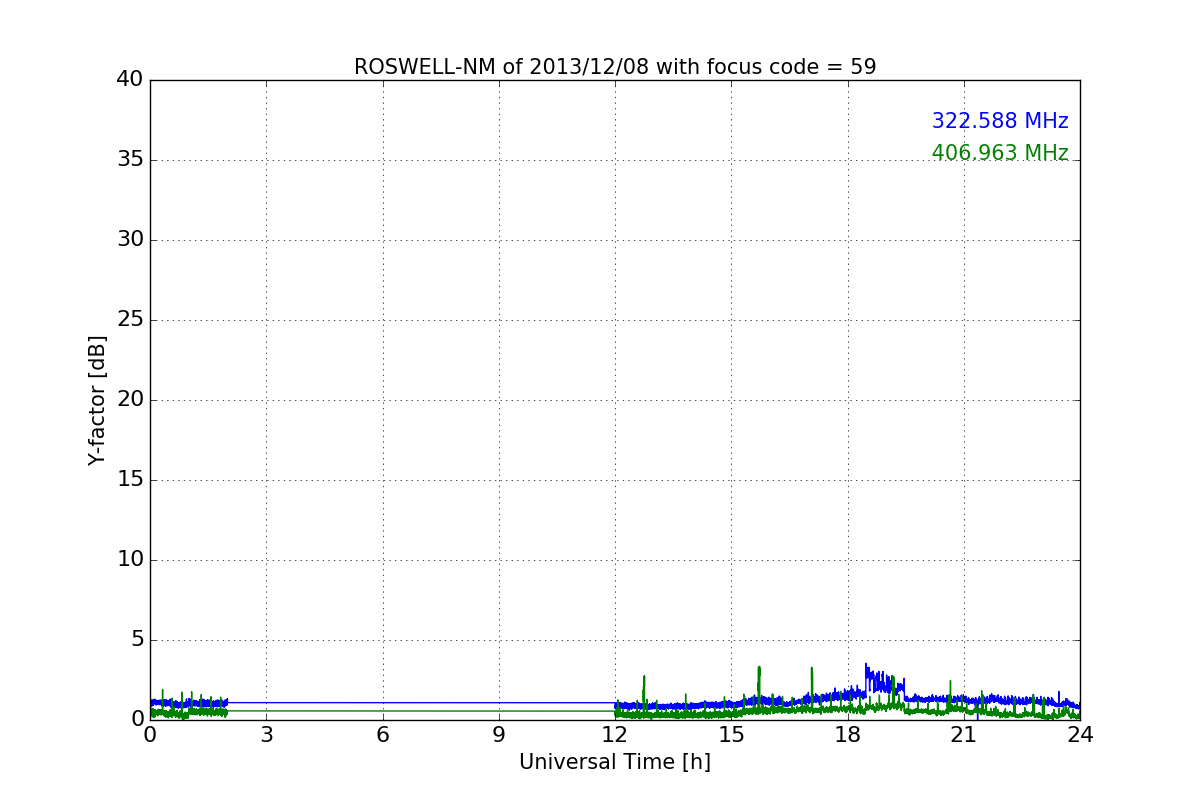Viewport: 1200px width, 800px height.
Task: Click y-axis tick label 30
Action: 130,240
